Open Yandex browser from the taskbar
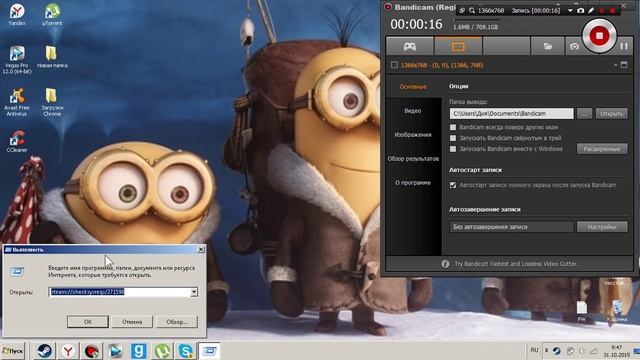Image resolution: width=640 pixels, height=360 pixels. (x=68, y=351)
